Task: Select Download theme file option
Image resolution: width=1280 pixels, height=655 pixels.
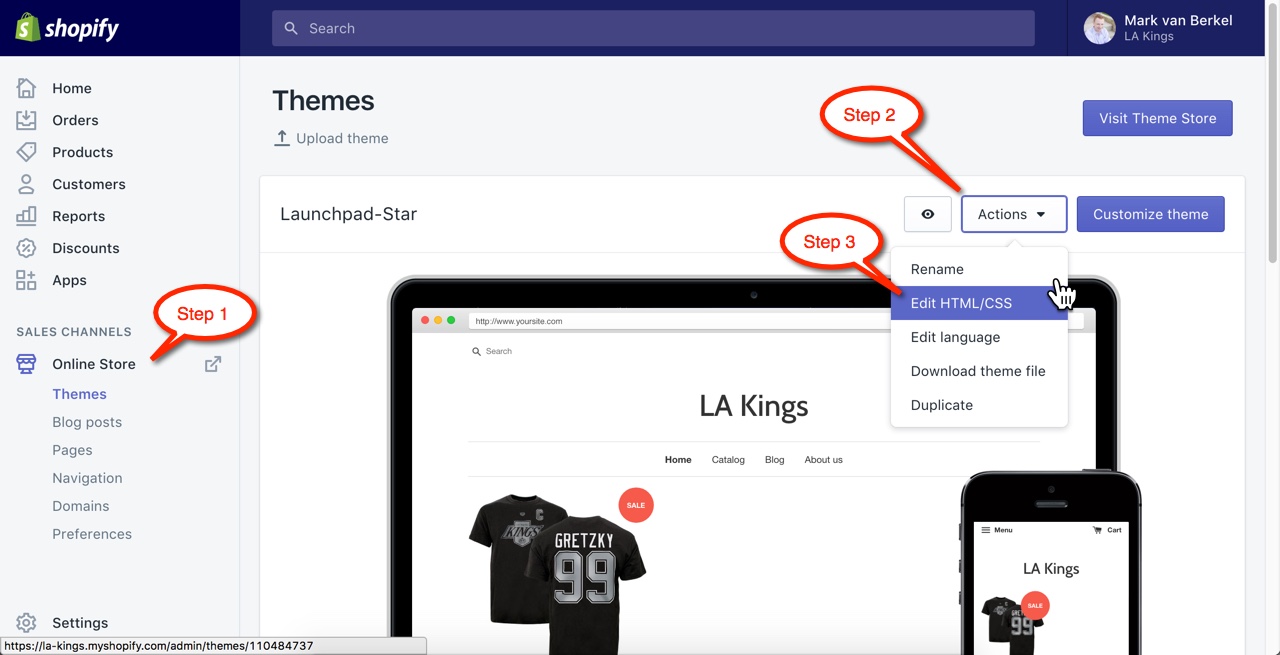Action: [x=979, y=371]
